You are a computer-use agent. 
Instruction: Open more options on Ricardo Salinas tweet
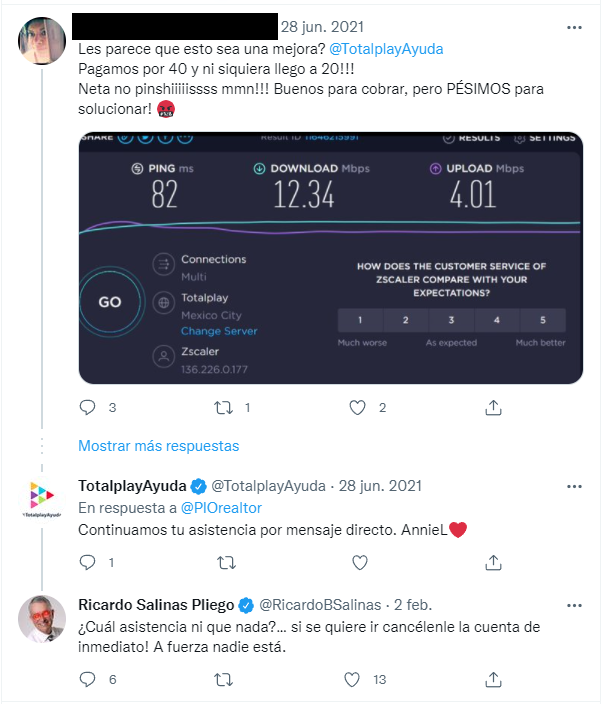pyautogui.click(x=573, y=605)
